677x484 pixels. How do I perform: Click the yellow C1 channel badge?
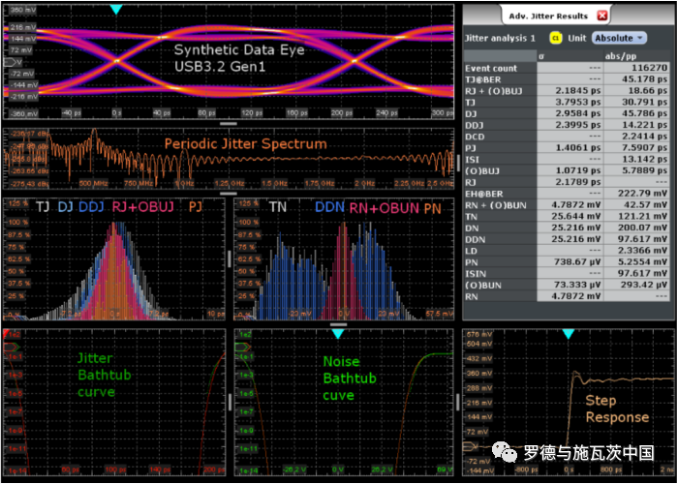point(554,37)
